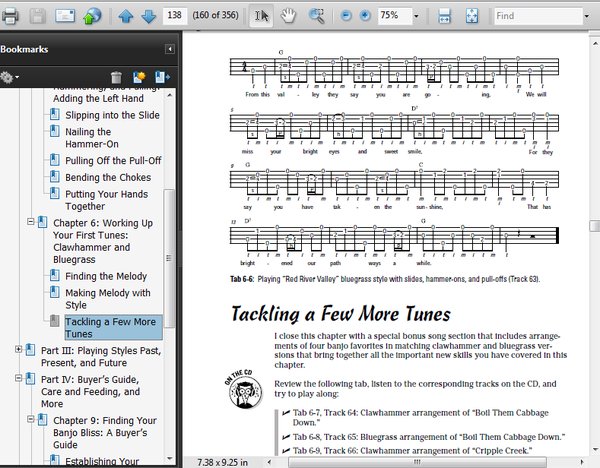Open Putting Your Hands Together bookmark
This screenshot has width=600, height=468.
click(x=106, y=200)
